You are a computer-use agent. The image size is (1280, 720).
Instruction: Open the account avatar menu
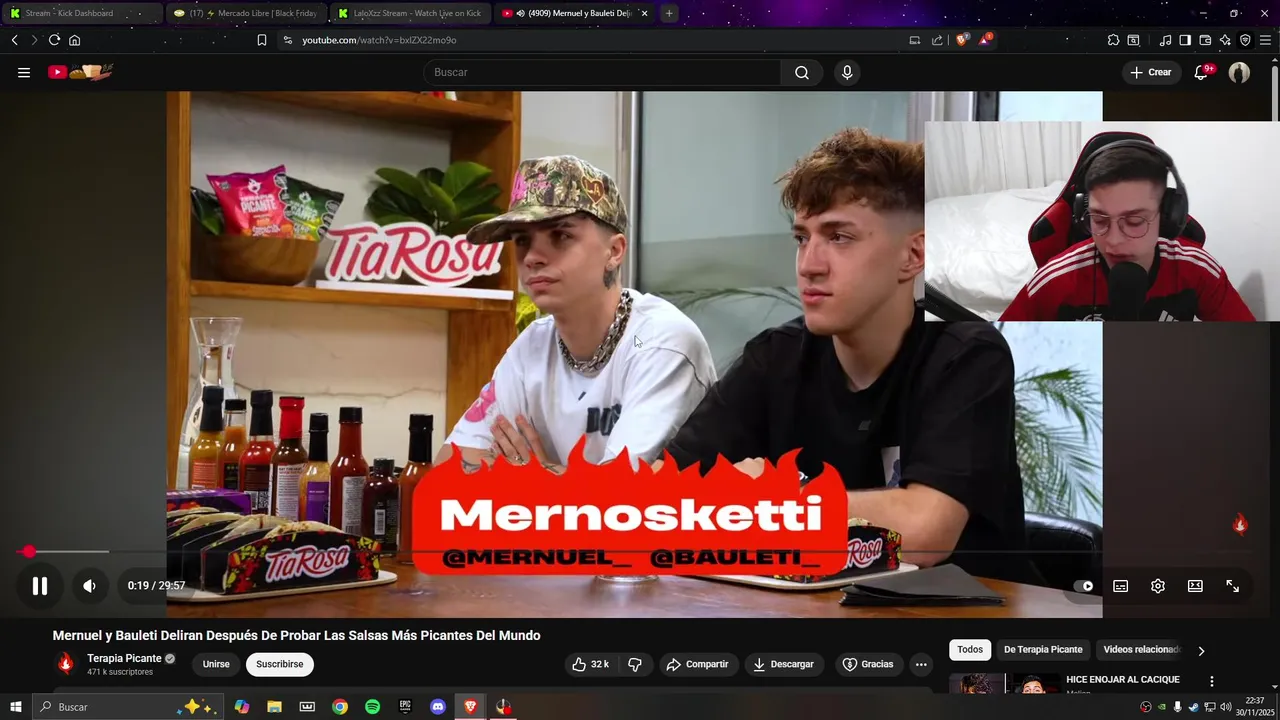(x=1239, y=72)
